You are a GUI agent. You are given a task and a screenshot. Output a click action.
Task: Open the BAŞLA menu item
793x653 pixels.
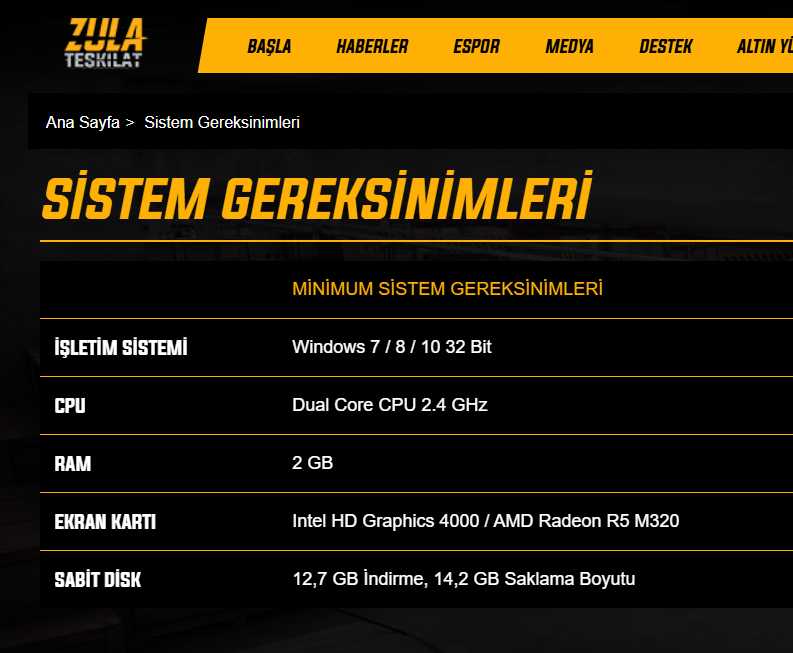pyautogui.click(x=269, y=47)
